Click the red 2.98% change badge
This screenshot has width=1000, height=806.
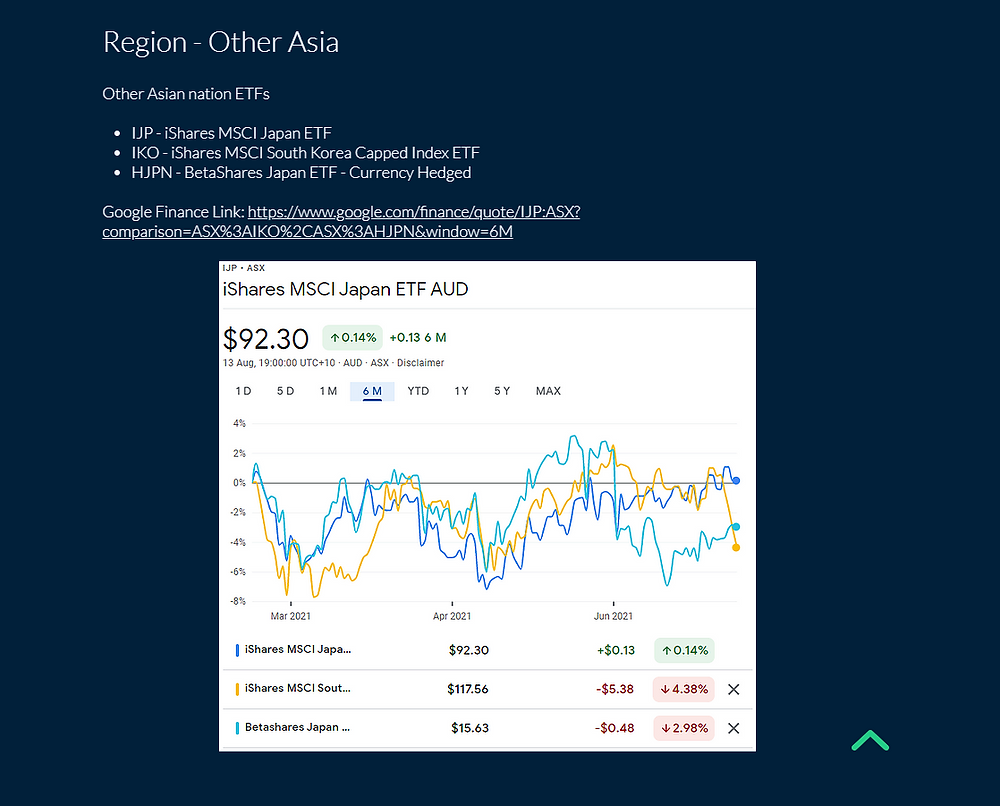pyautogui.click(x=684, y=728)
